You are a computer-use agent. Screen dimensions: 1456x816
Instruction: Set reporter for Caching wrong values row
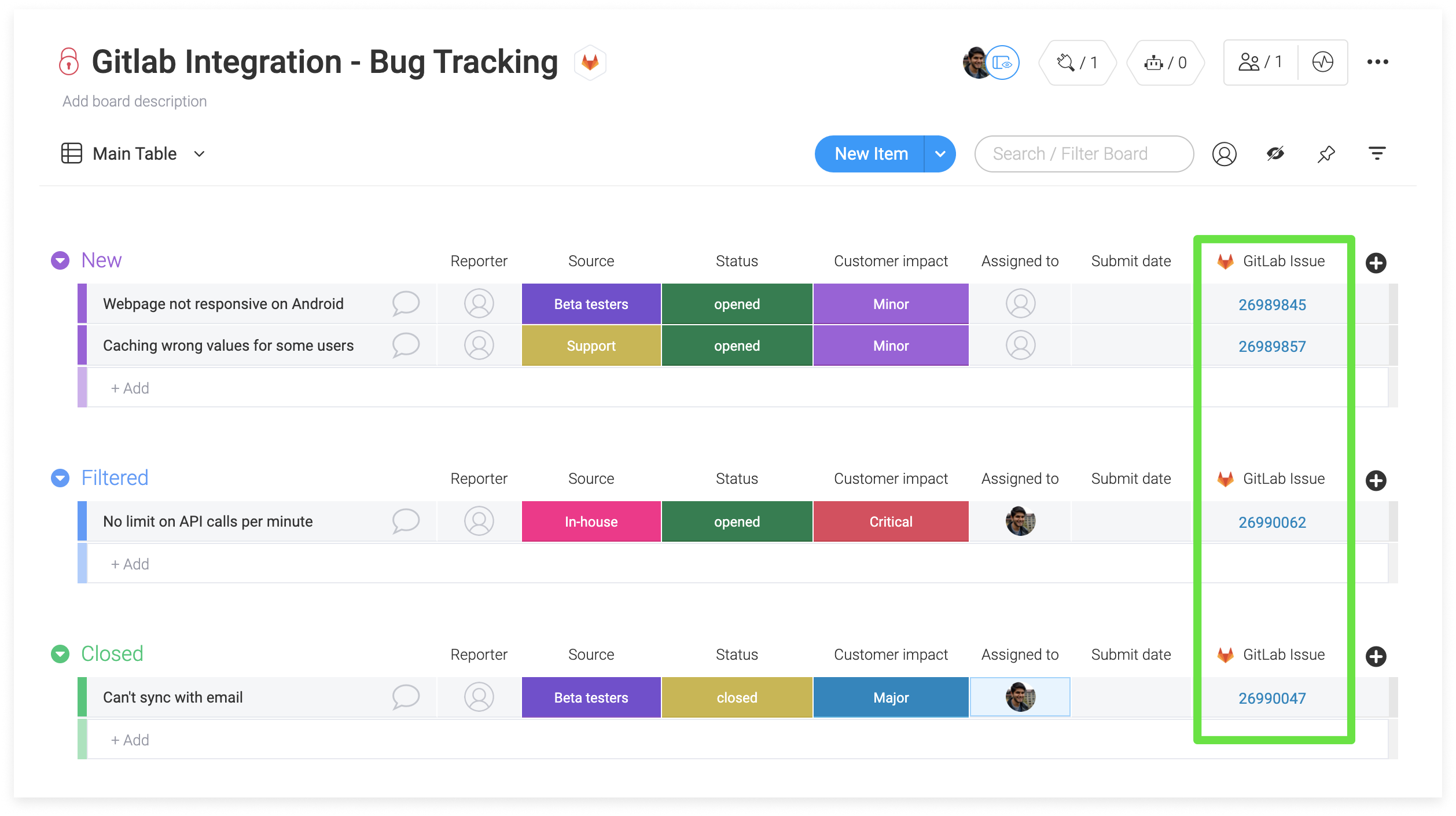[479, 345]
